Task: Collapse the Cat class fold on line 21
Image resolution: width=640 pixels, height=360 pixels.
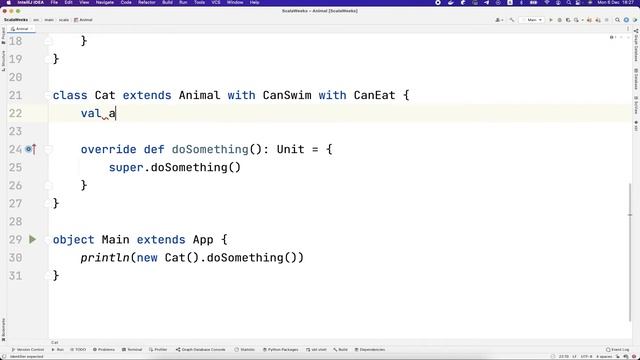Action: point(48,96)
